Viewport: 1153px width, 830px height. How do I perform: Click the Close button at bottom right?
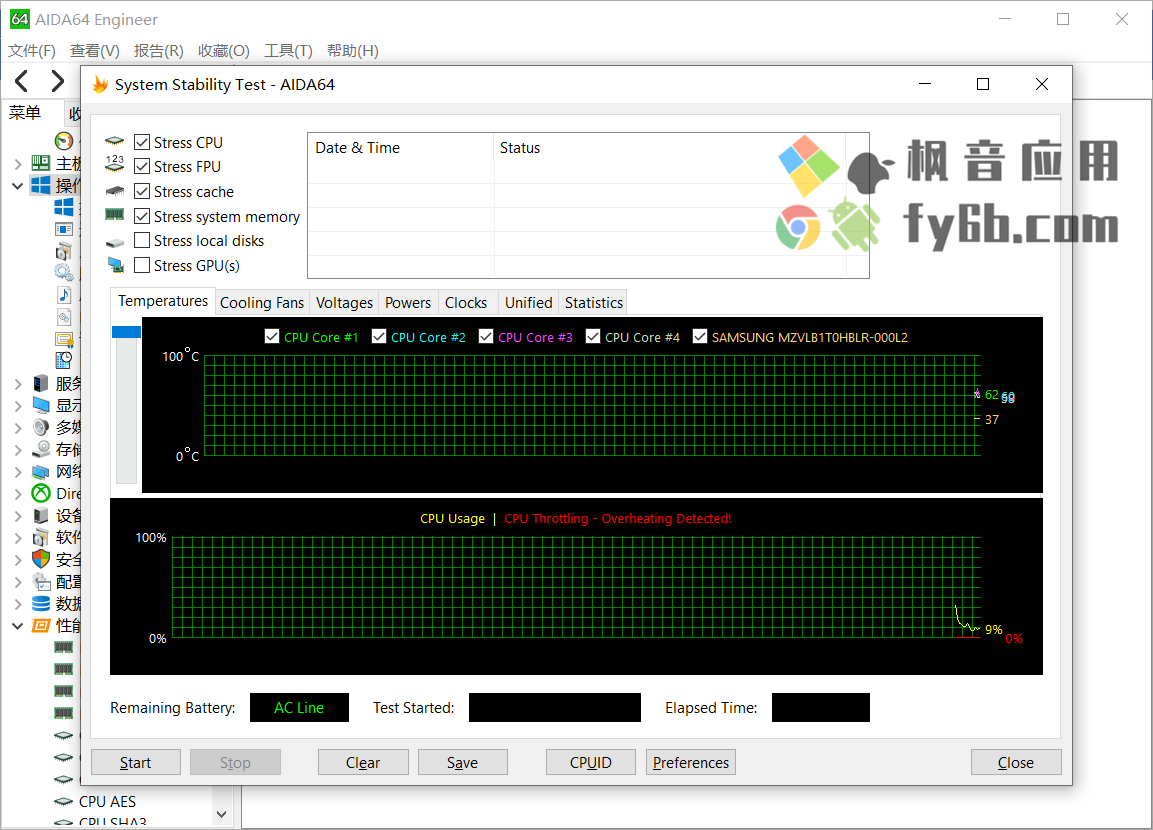[x=1015, y=762]
